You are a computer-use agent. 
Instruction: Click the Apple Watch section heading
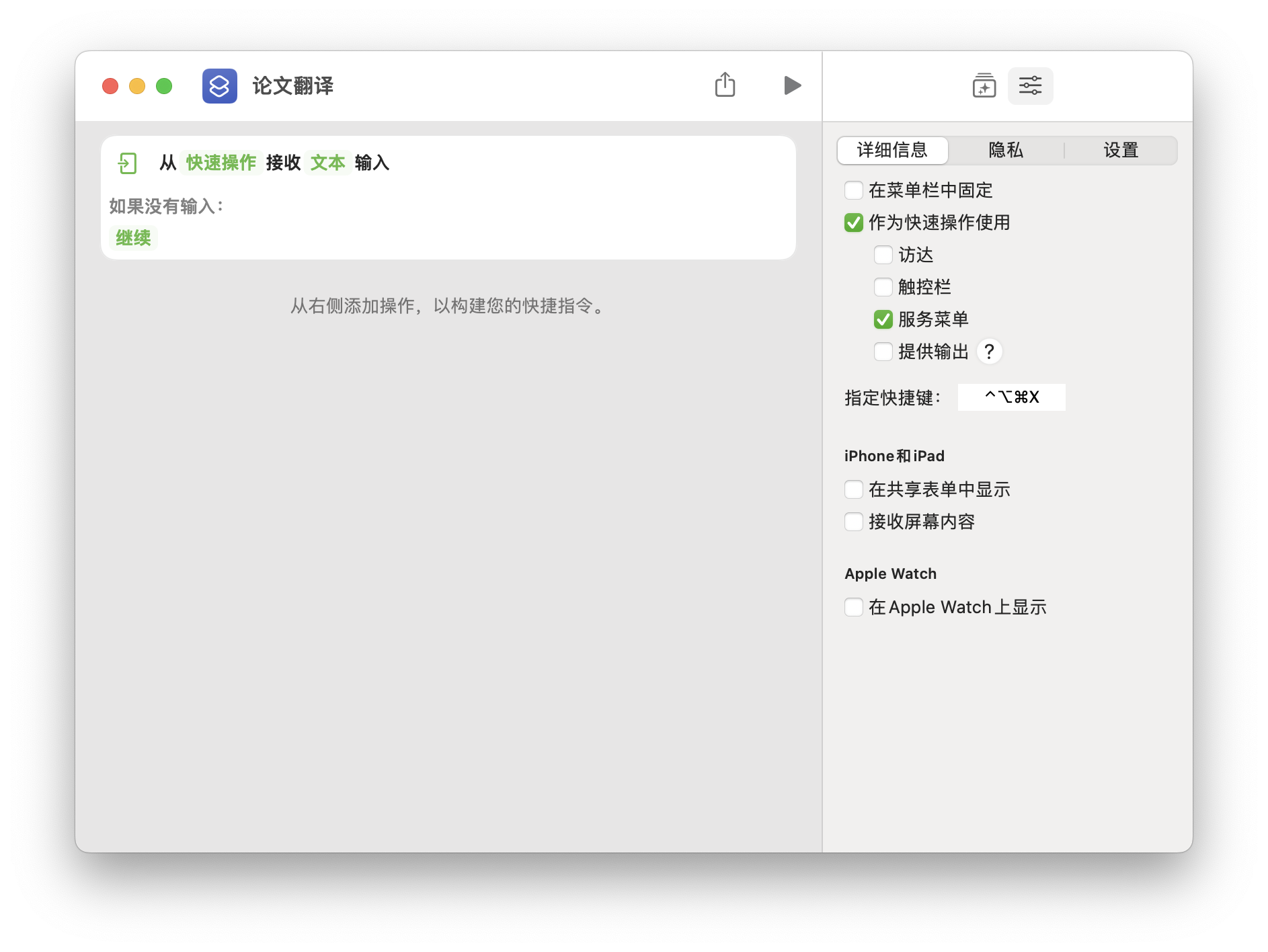(x=890, y=573)
